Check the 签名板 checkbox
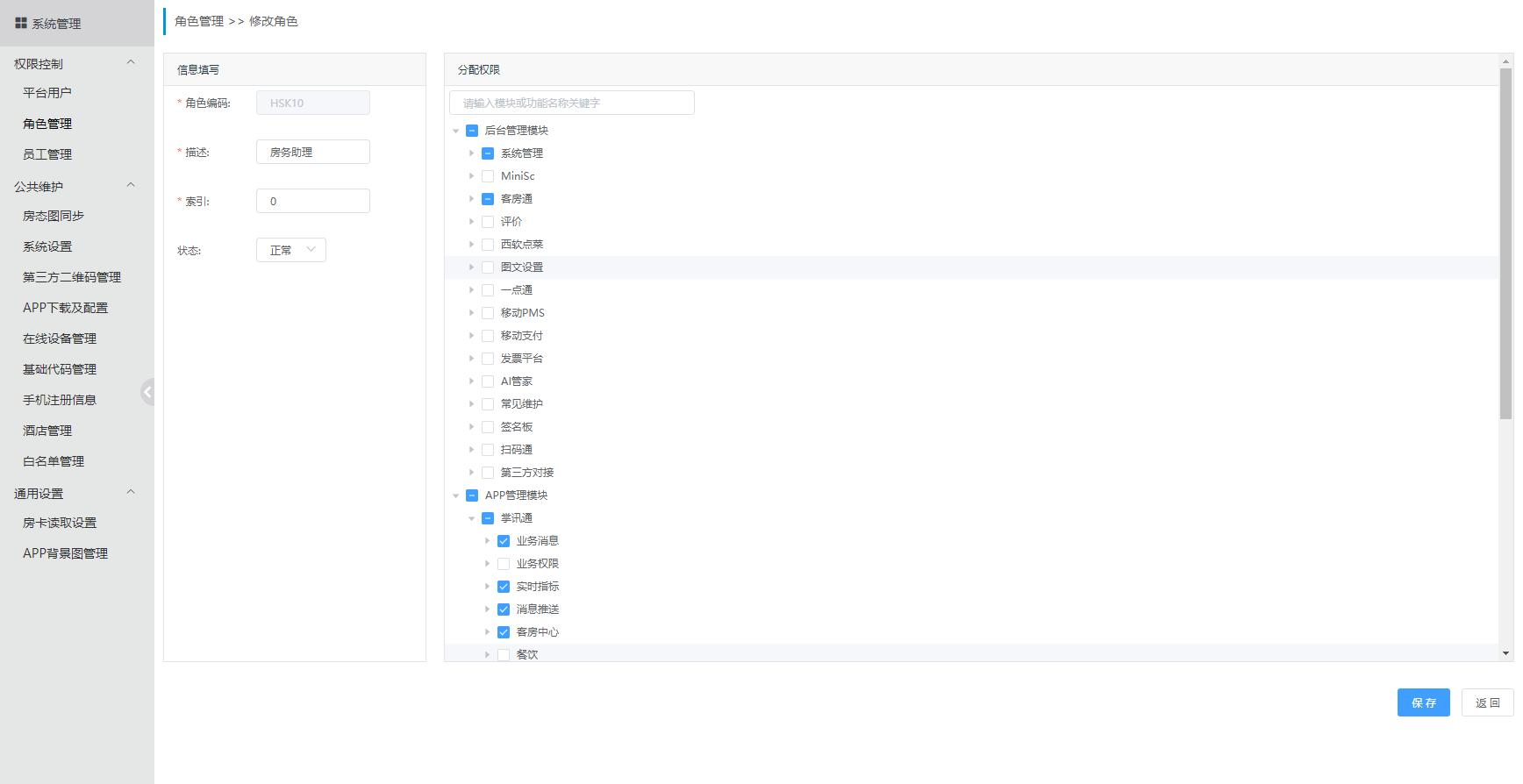 pyautogui.click(x=488, y=427)
